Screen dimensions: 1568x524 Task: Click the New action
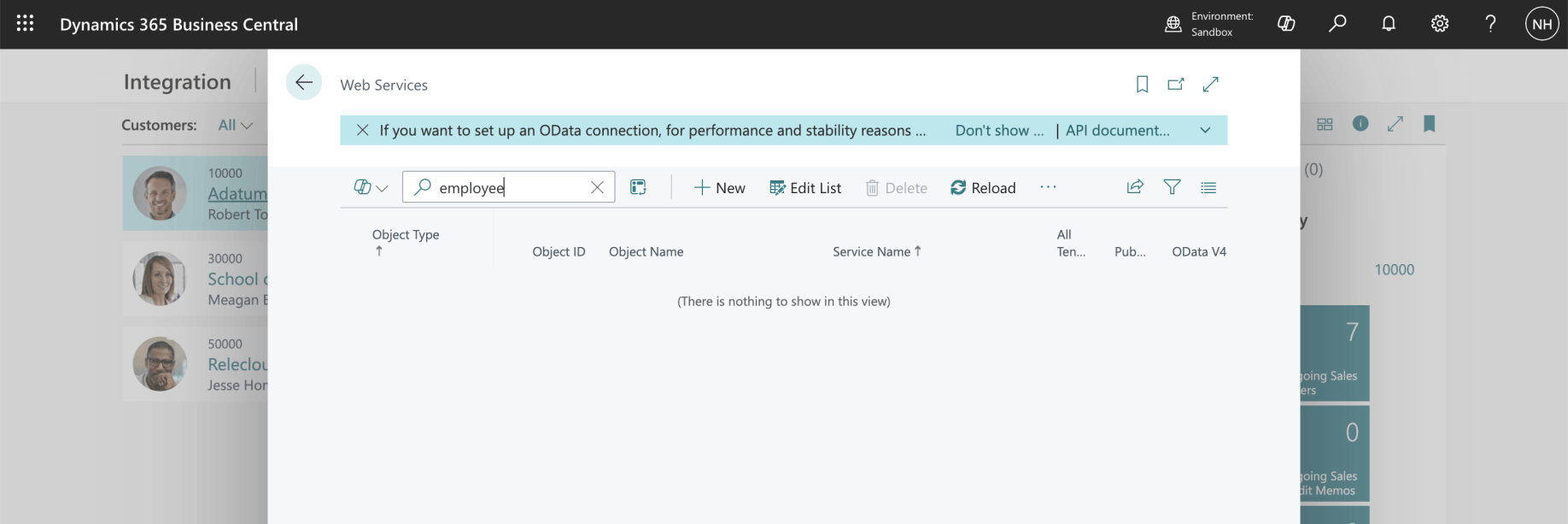pos(719,187)
